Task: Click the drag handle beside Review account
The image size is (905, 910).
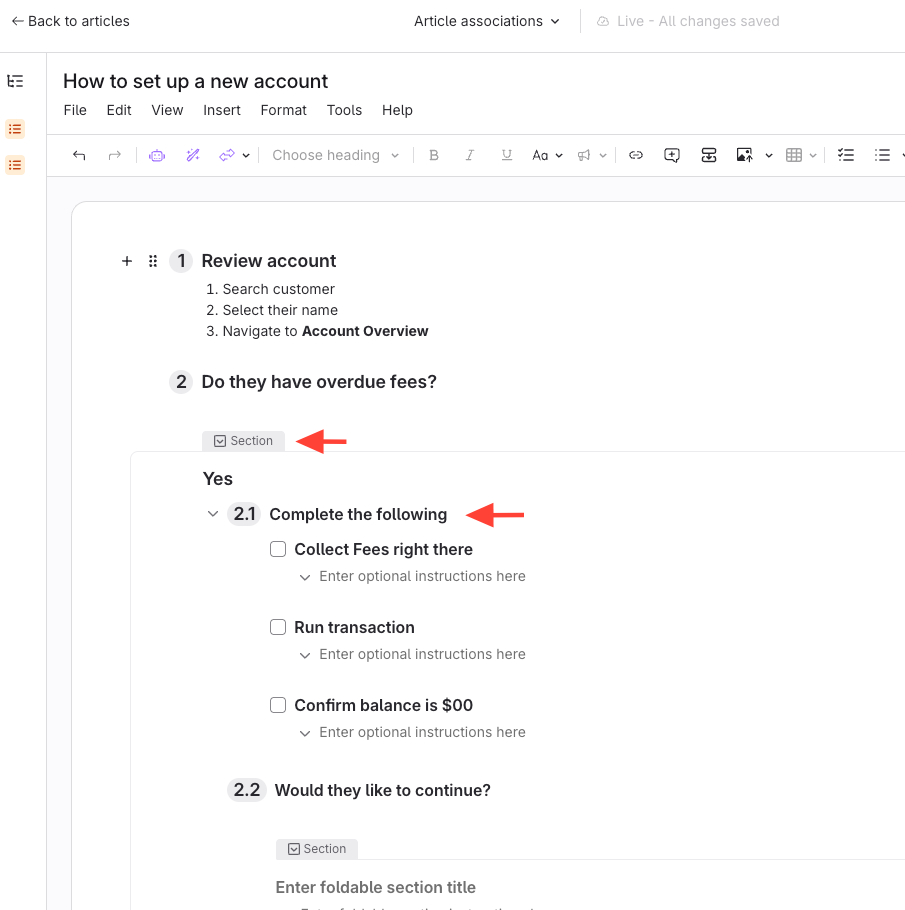Action: pyautogui.click(x=153, y=261)
